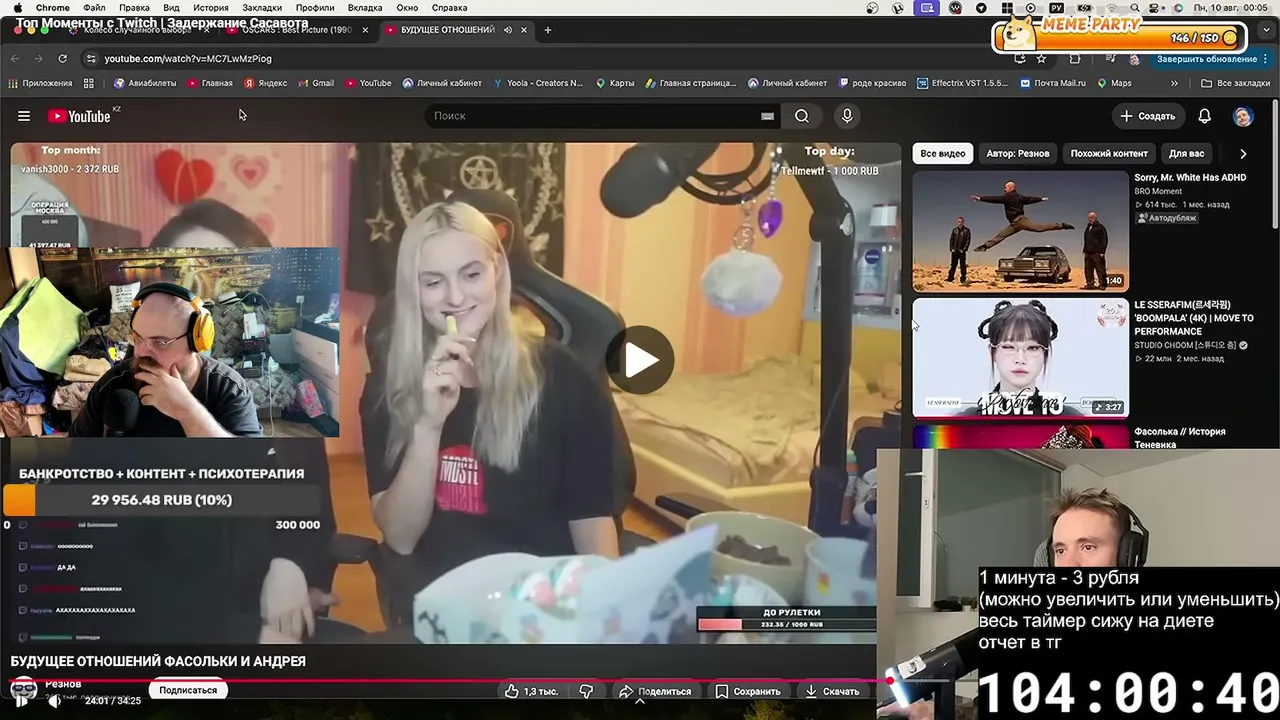
Task: Open the Резнов channel name link
Action: (x=63, y=684)
